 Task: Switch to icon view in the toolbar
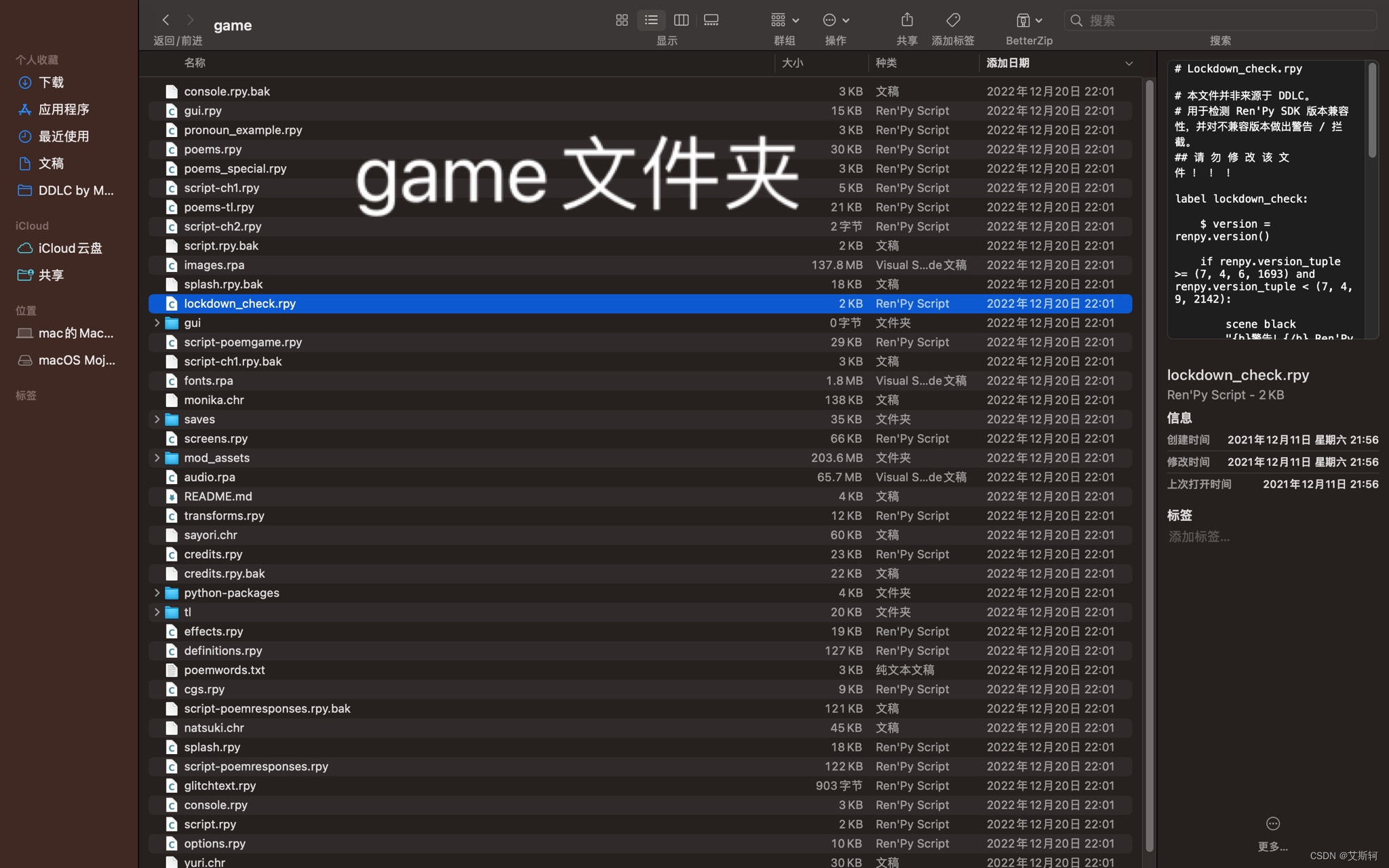tap(622, 20)
